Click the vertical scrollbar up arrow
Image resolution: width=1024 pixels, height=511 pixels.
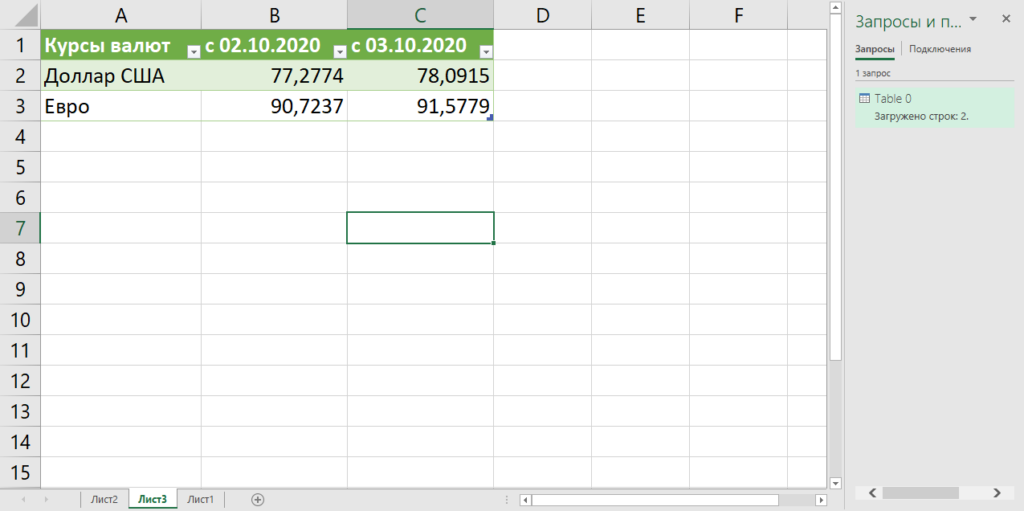(834, 8)
